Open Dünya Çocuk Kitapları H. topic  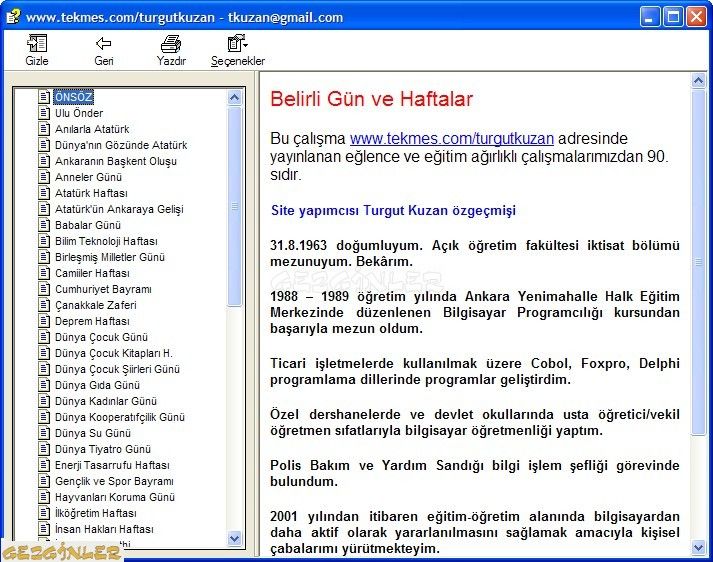(113, 353)
